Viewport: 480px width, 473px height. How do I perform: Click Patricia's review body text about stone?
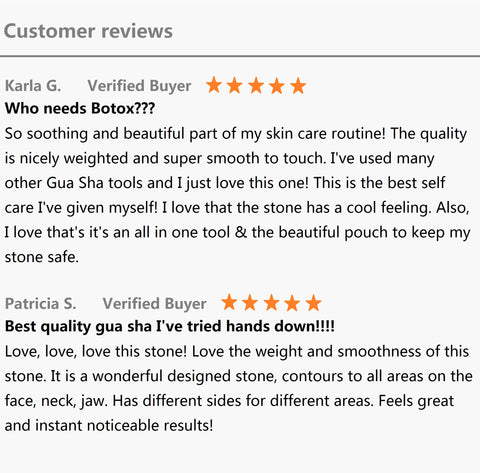[x=238, y=388]
